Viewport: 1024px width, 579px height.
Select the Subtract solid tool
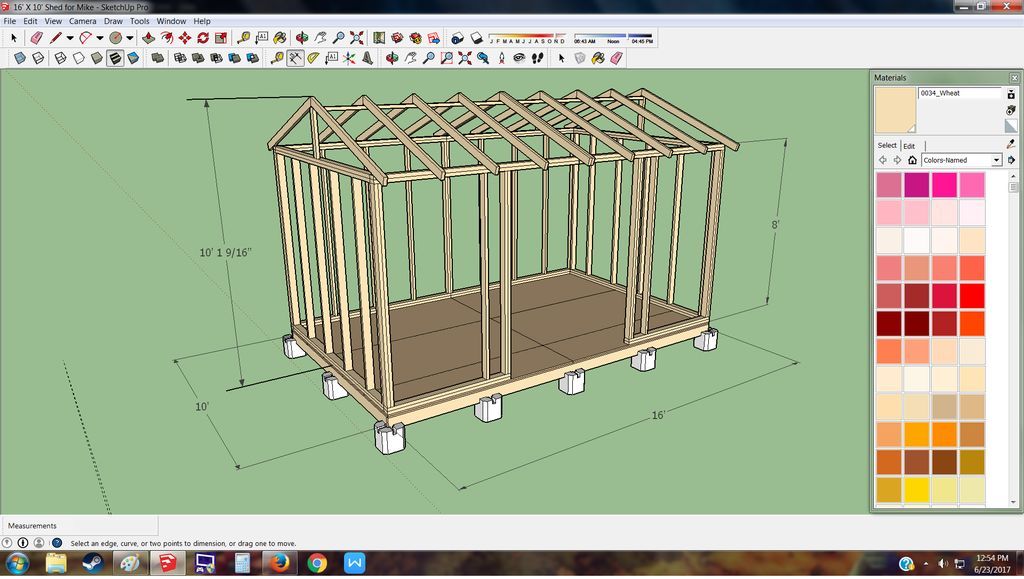[216, 58]
